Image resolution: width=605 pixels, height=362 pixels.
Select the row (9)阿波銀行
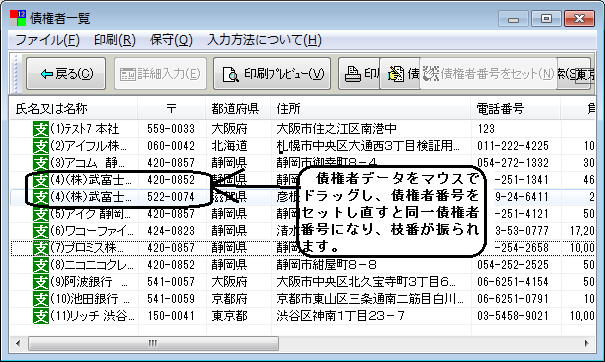point(302,282)
